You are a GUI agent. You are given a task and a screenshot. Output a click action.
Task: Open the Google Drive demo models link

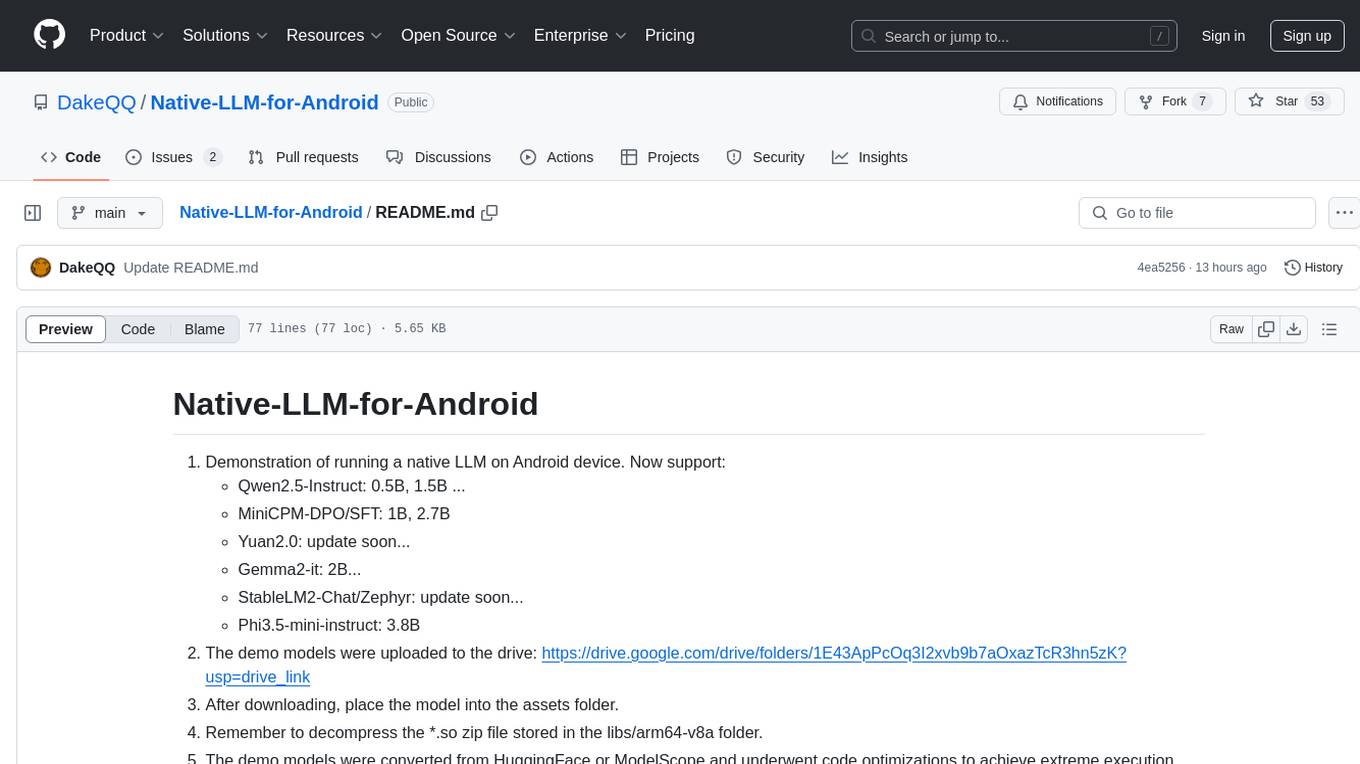[666, 665]
